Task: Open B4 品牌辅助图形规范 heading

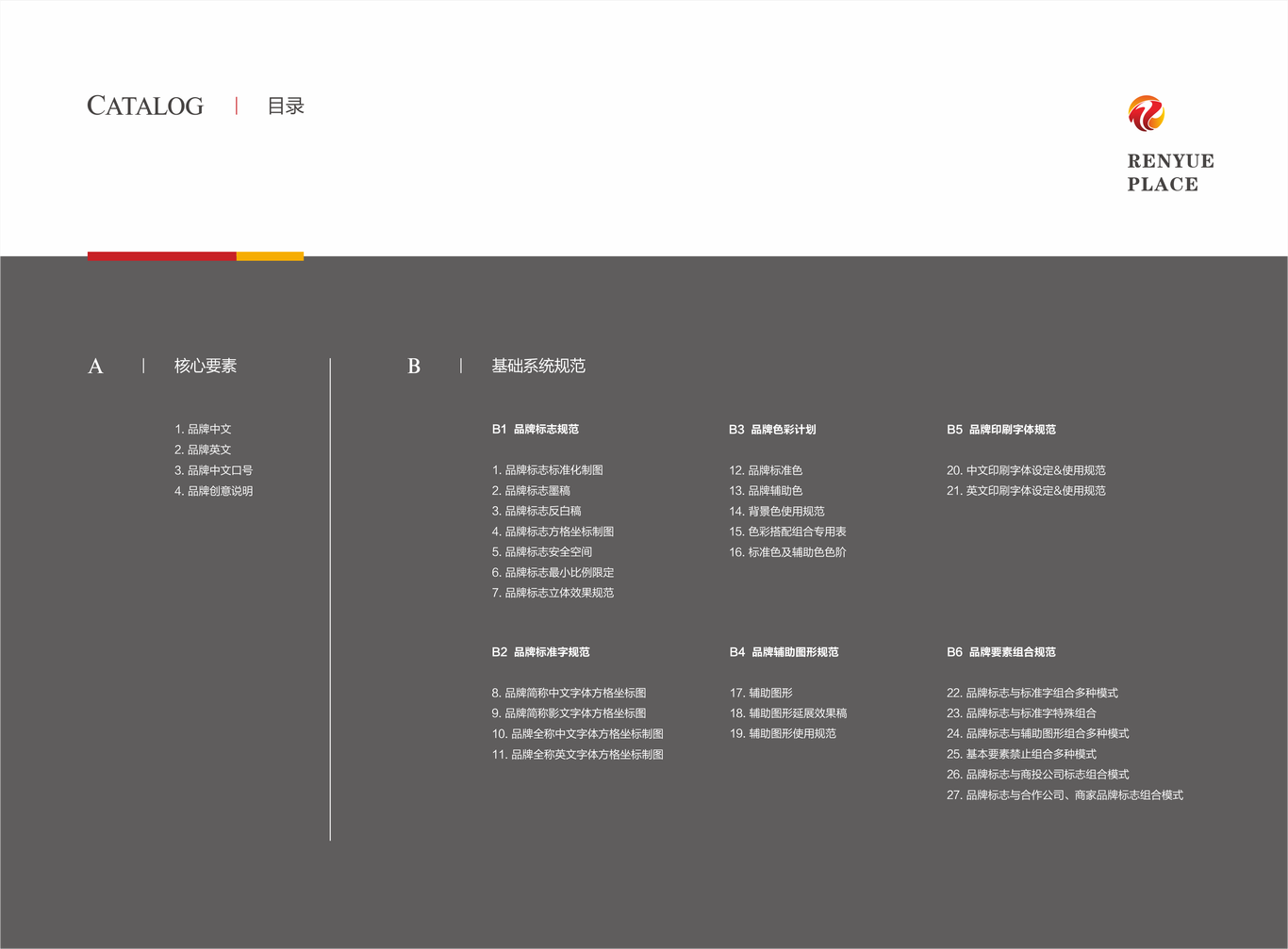Action: tap(784, 652)
